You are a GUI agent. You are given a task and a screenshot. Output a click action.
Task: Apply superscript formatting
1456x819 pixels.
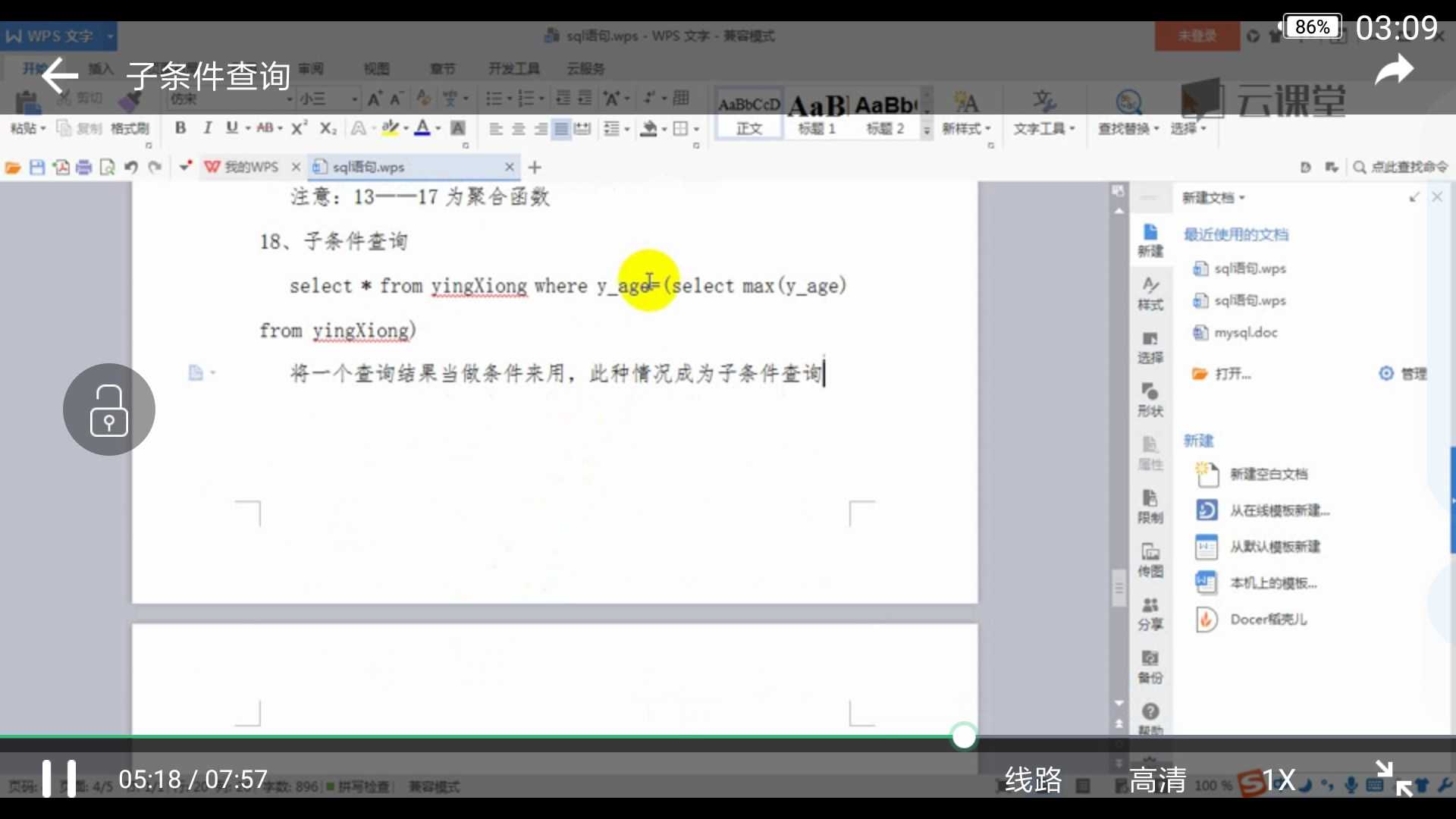[300, 127]
